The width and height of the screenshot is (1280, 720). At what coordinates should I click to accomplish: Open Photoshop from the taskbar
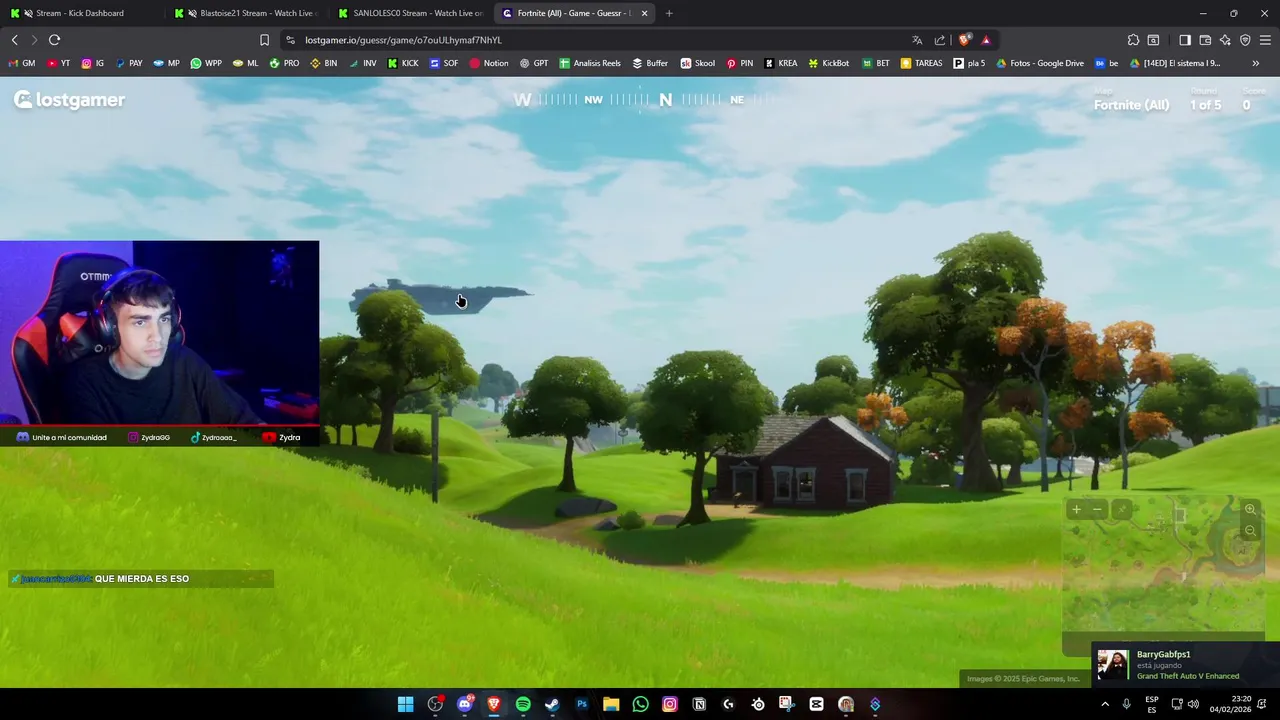point(581,704)
